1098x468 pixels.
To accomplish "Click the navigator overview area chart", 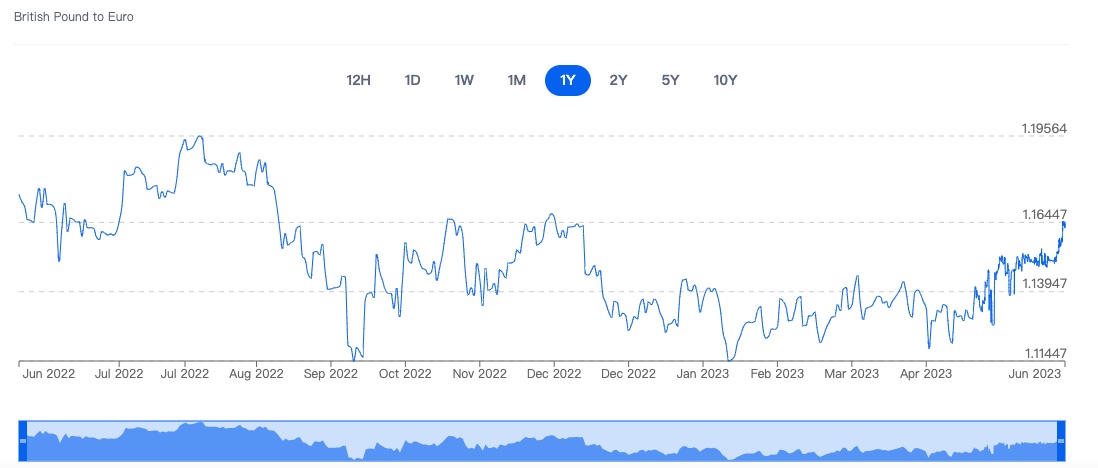I will click(541, 441).
